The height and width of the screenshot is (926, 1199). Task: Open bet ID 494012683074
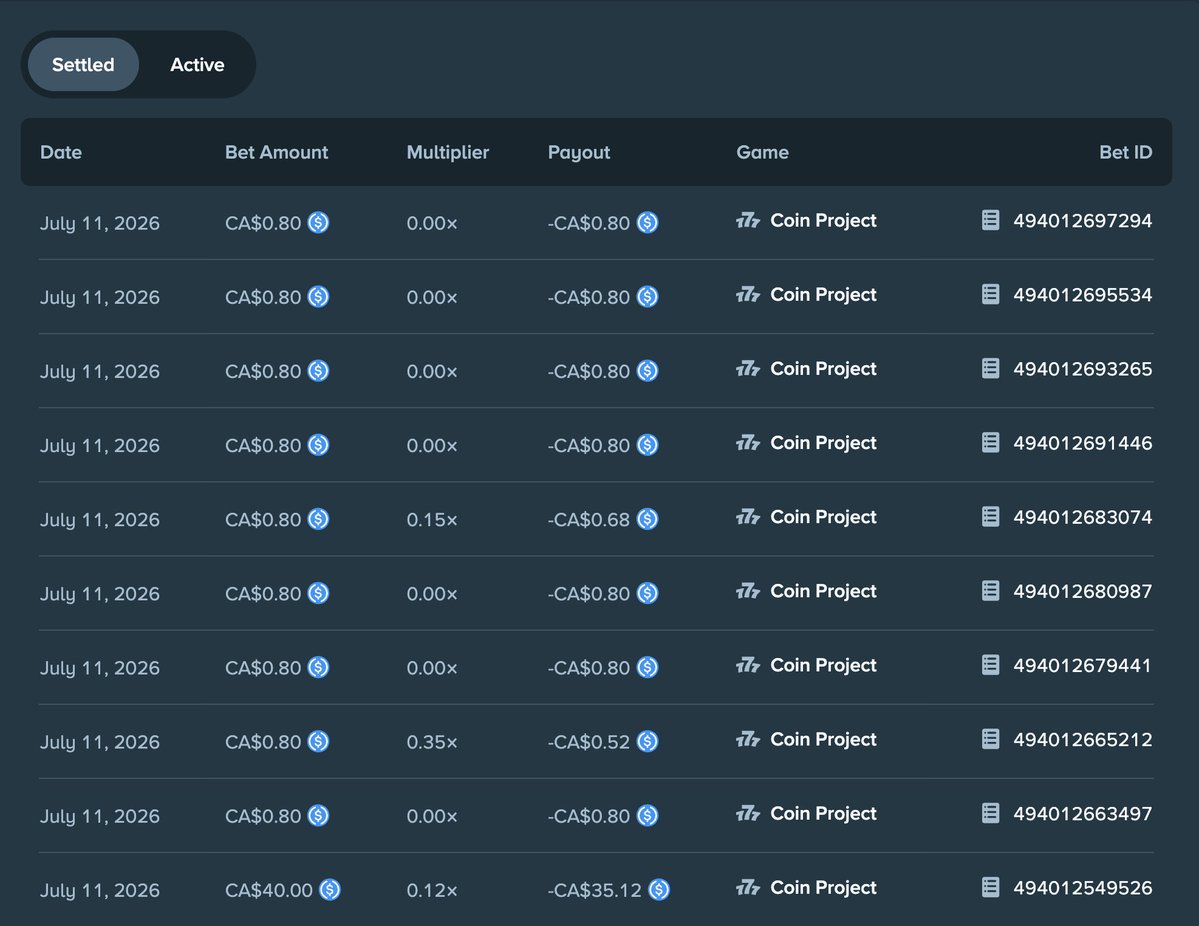(1082, 518)
